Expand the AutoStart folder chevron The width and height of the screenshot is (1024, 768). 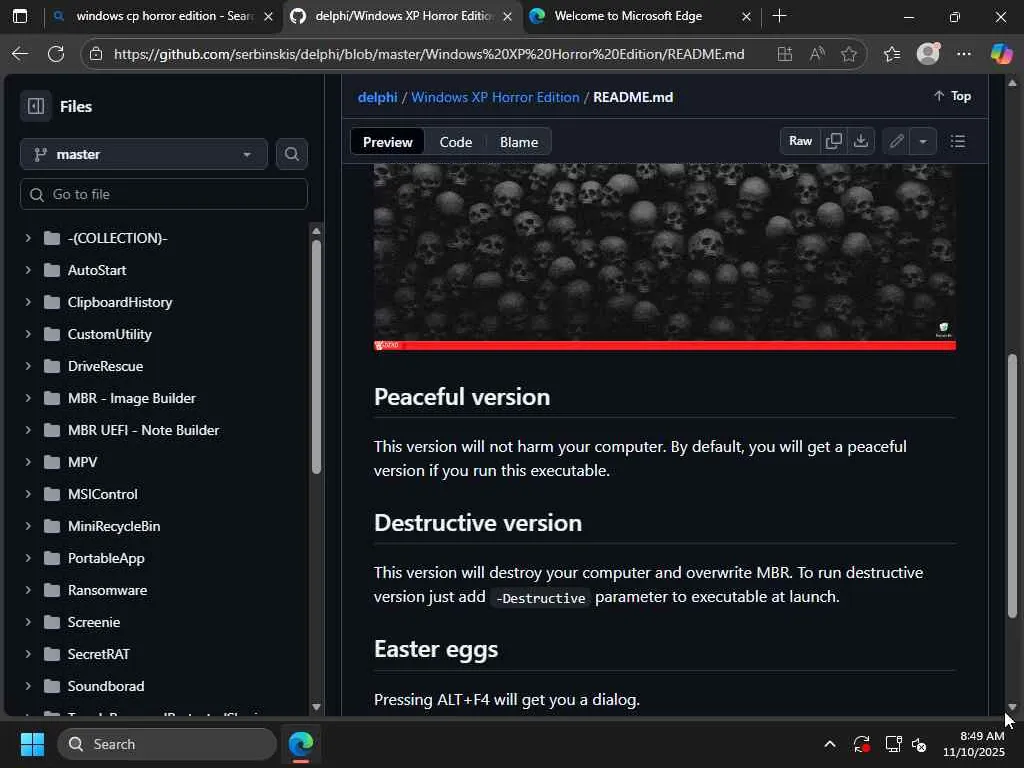(x=28, y=270)
